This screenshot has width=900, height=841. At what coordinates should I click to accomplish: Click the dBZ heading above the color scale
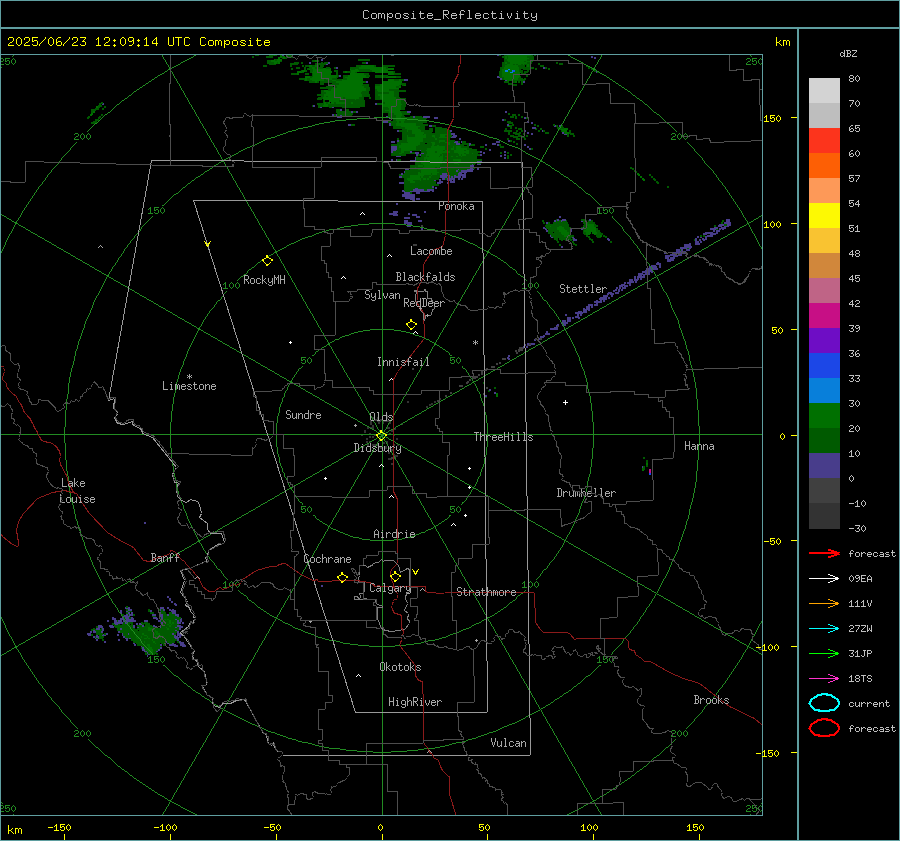click(848, 53)
